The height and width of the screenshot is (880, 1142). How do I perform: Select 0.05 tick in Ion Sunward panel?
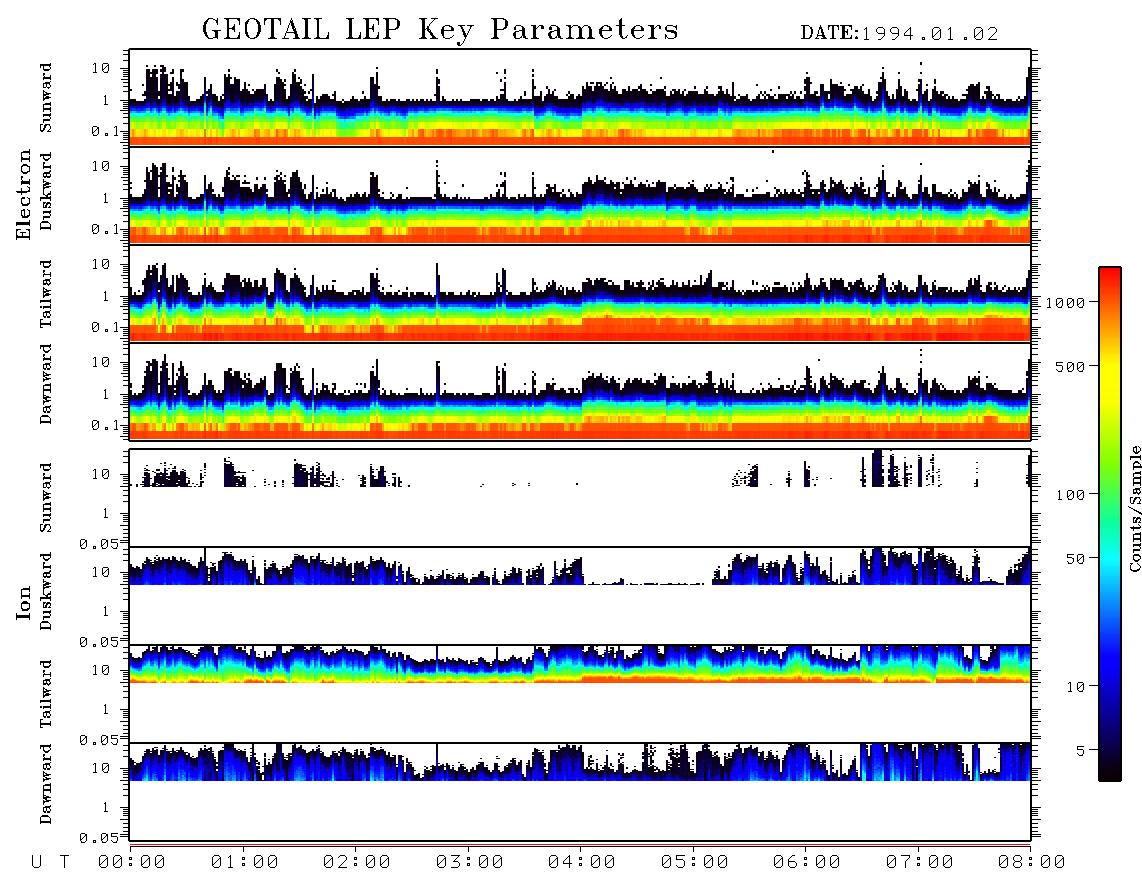pos(99,544)
